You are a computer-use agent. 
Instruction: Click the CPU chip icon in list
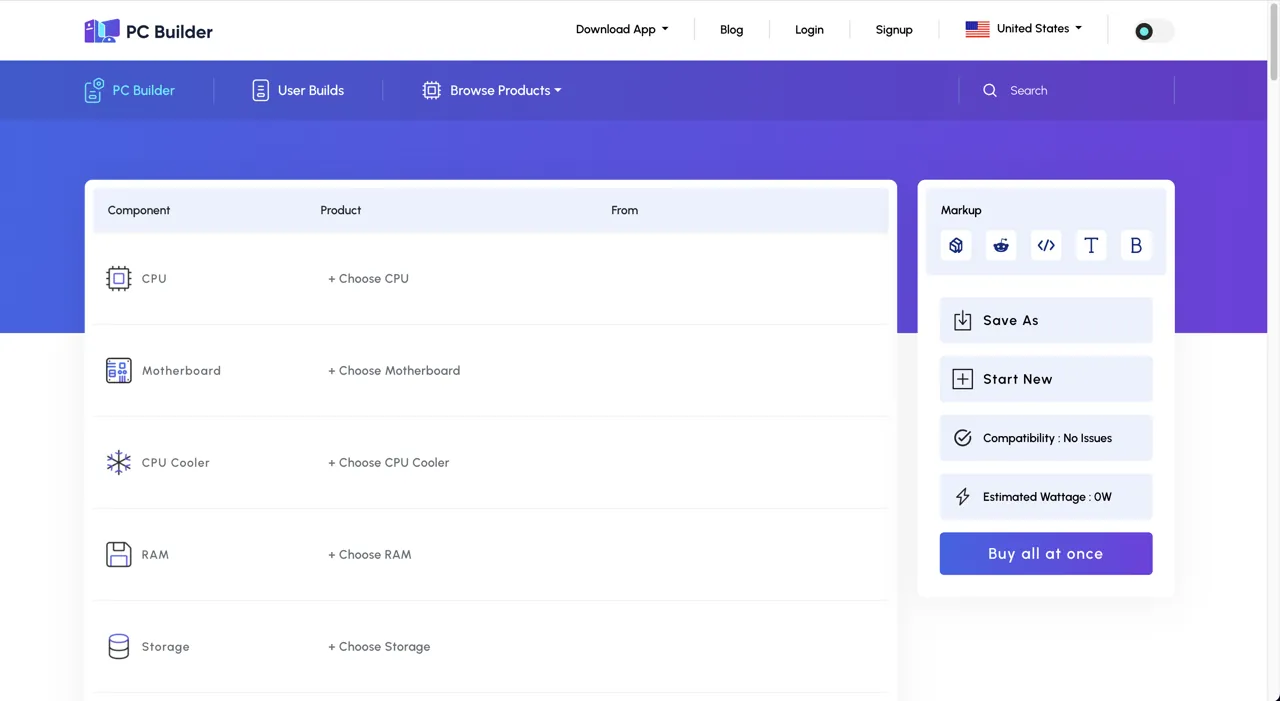pos(119,278)
